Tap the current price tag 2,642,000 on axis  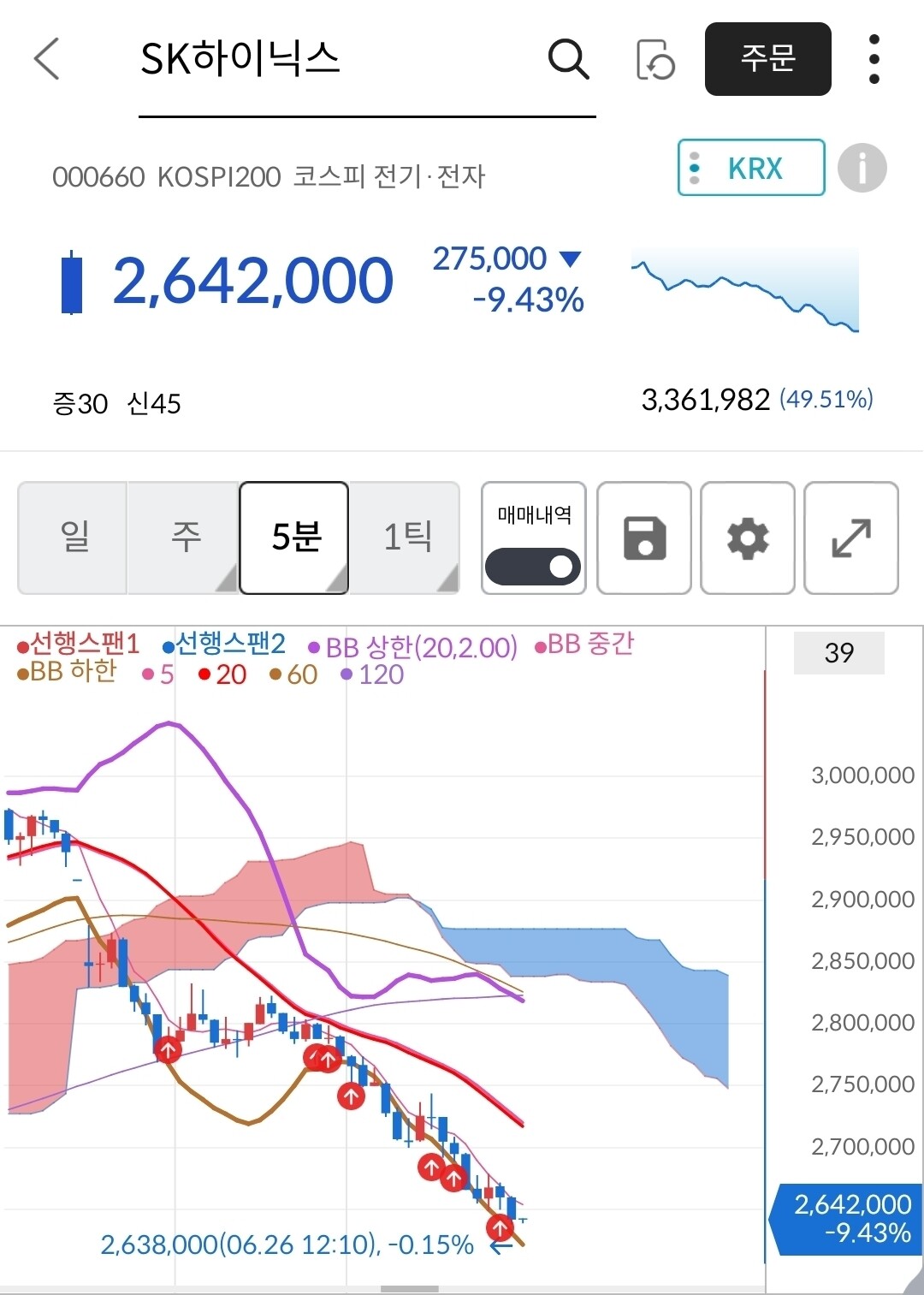tap(845, 1219)
